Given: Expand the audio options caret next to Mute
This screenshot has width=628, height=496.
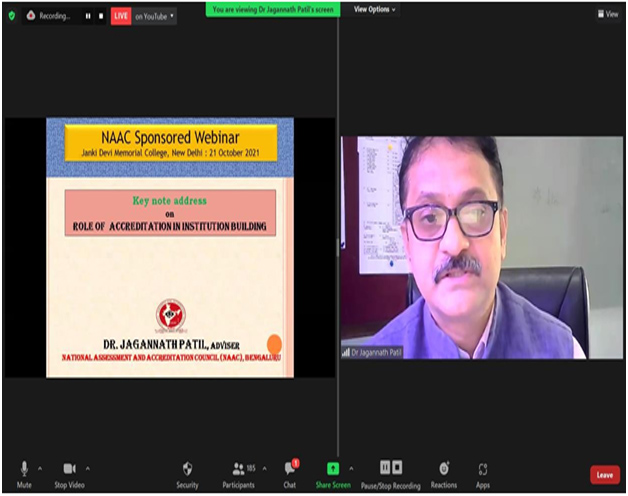Looking at the screenshot, I should point(40,468).
